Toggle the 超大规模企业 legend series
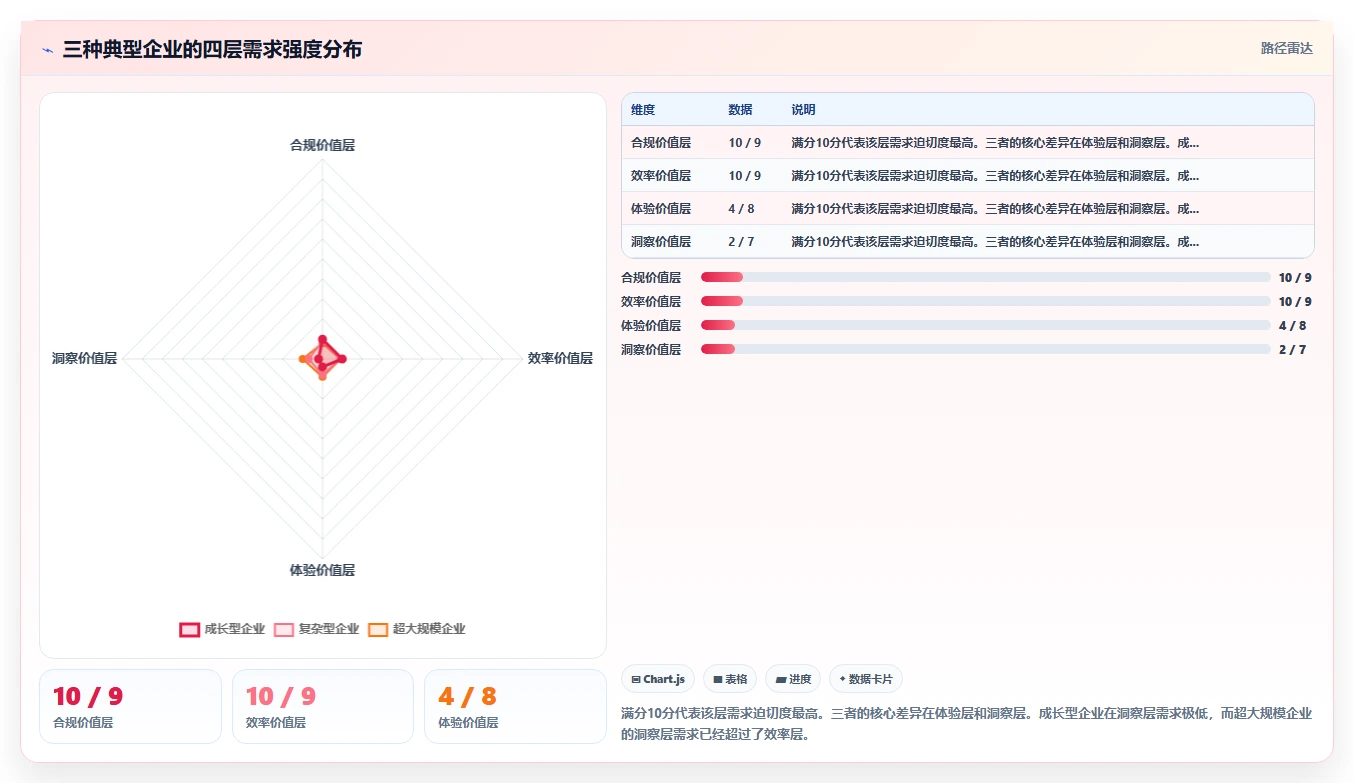Viewport: 1354px width, 783px height. (x=416, y=629)
